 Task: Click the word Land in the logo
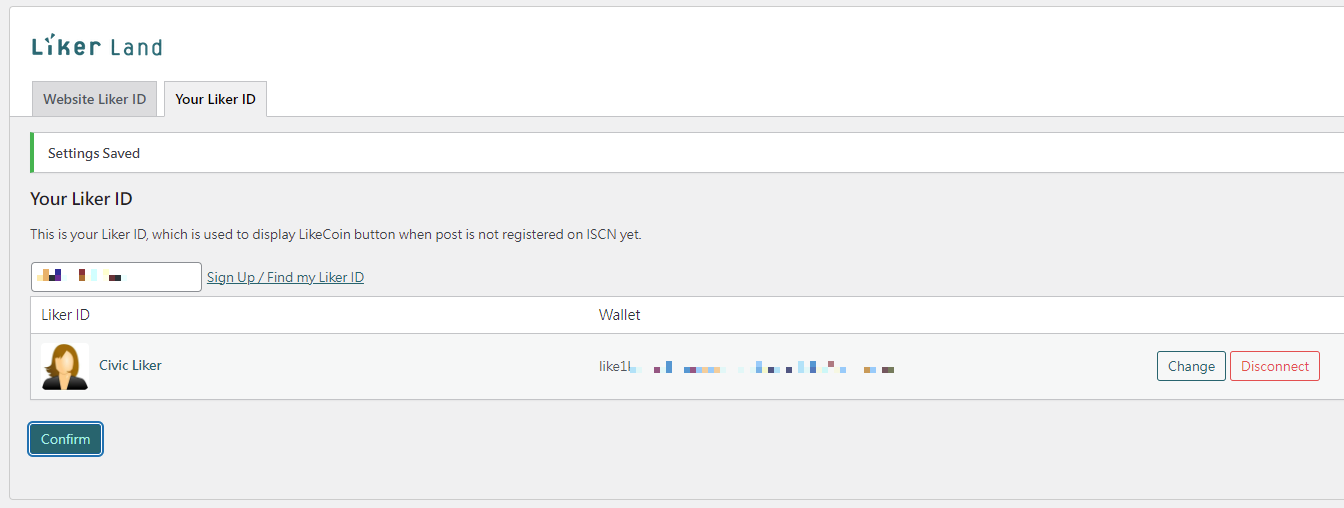pos(136,46)
